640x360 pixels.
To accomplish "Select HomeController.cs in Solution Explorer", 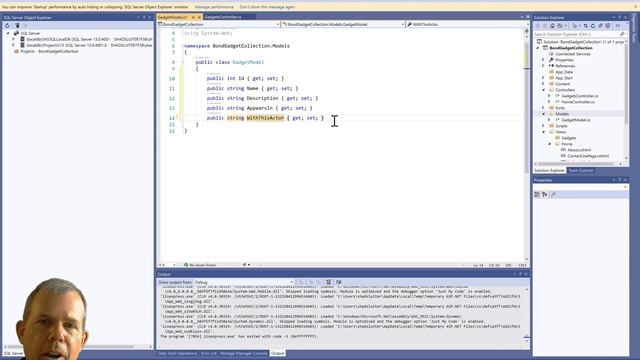I will 575,102.
